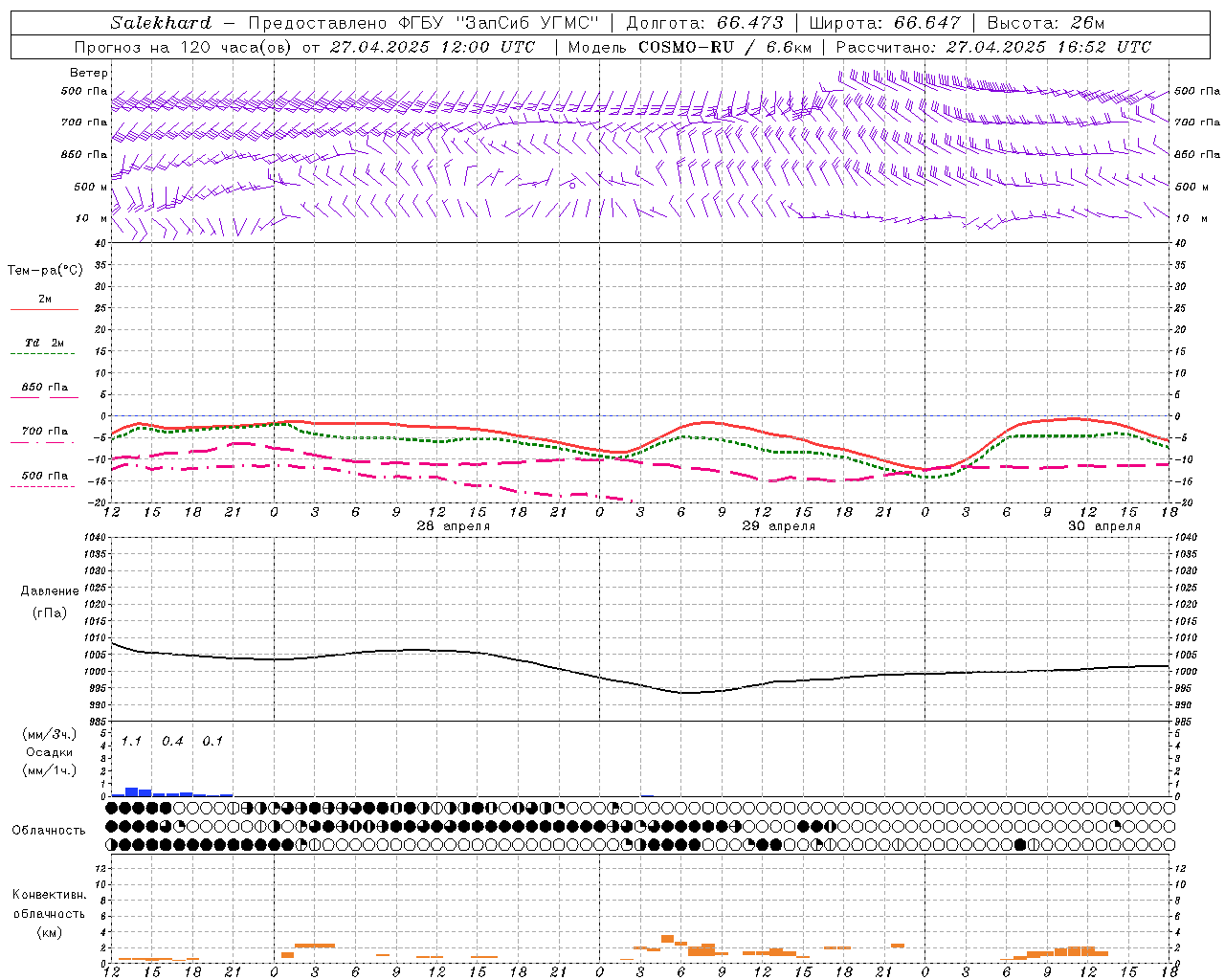
Task: Click the '28 апреля' date label
Action: [x=453, y=526]
